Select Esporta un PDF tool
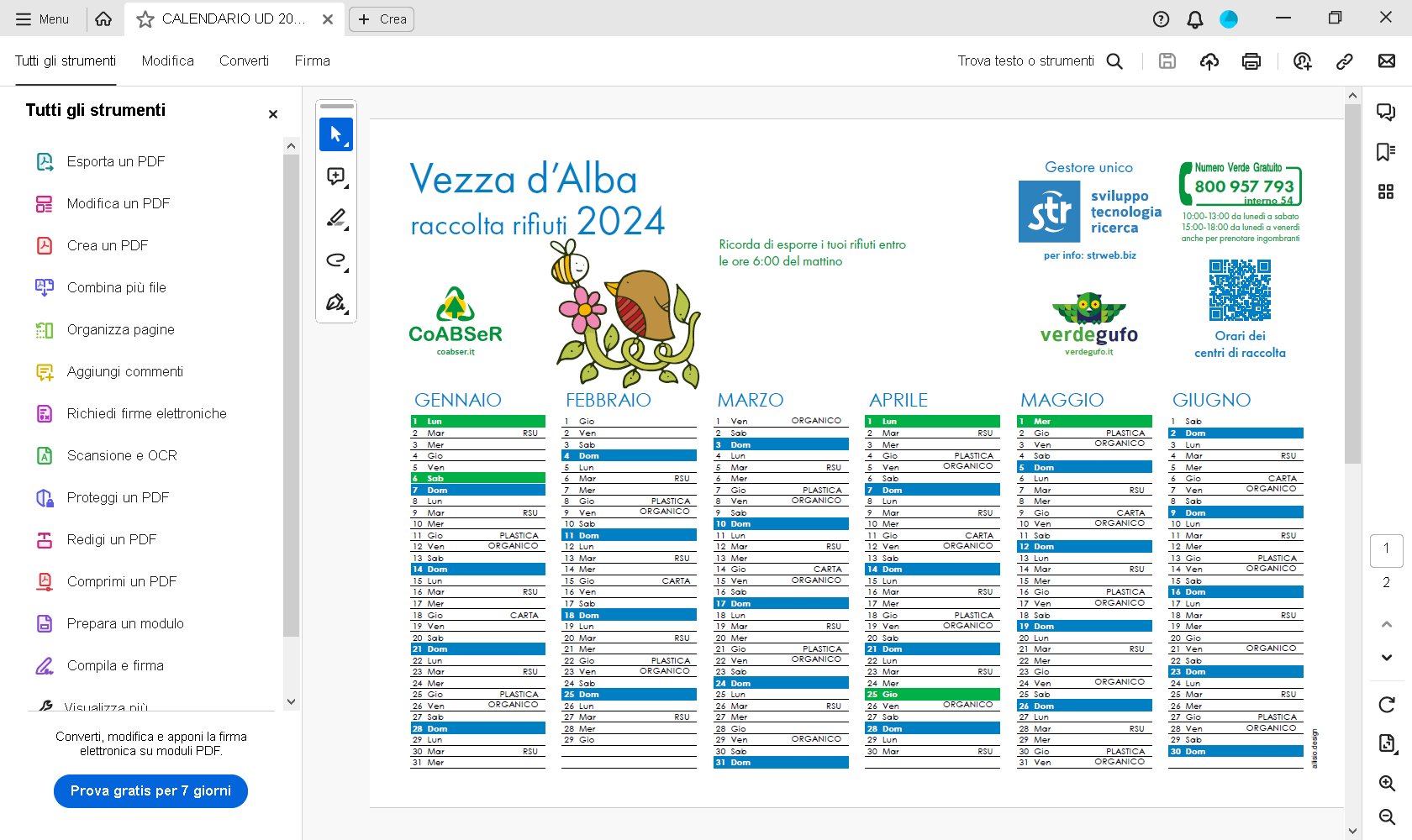This screenshot has width=1412, height=840. tap(116, 161)
